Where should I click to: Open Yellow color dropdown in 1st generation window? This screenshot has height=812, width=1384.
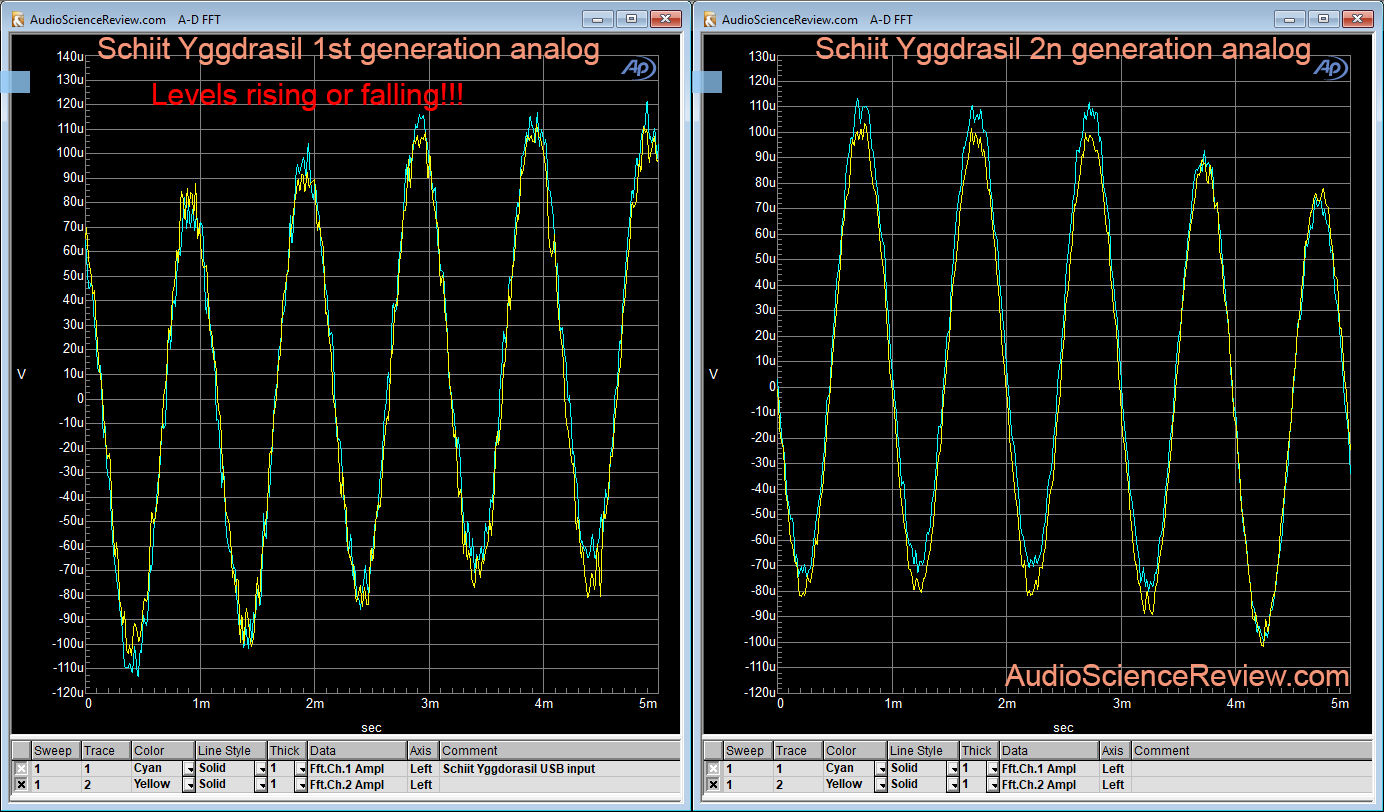click(189, 785)
